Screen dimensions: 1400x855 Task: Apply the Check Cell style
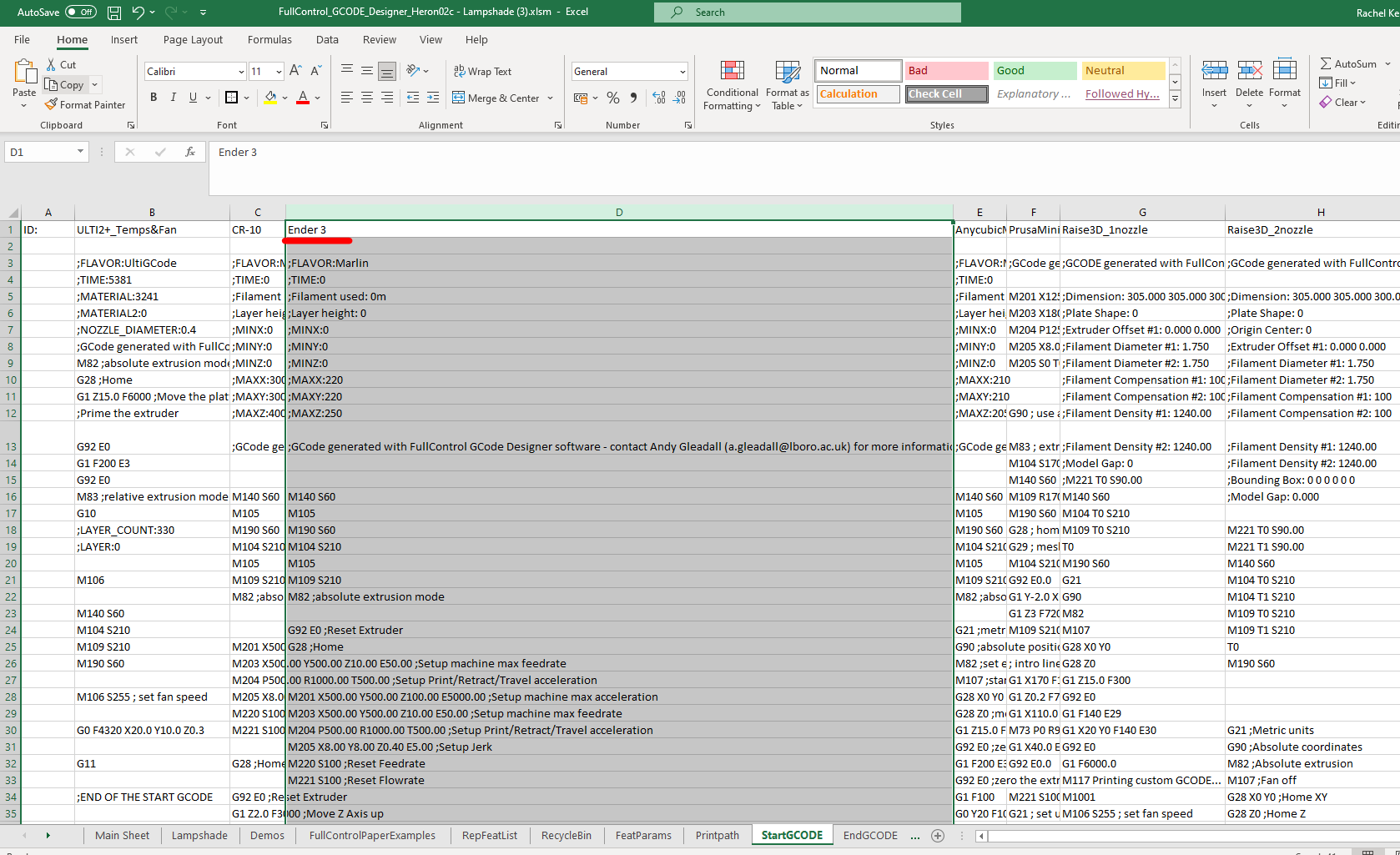click(x=946, y=94)
